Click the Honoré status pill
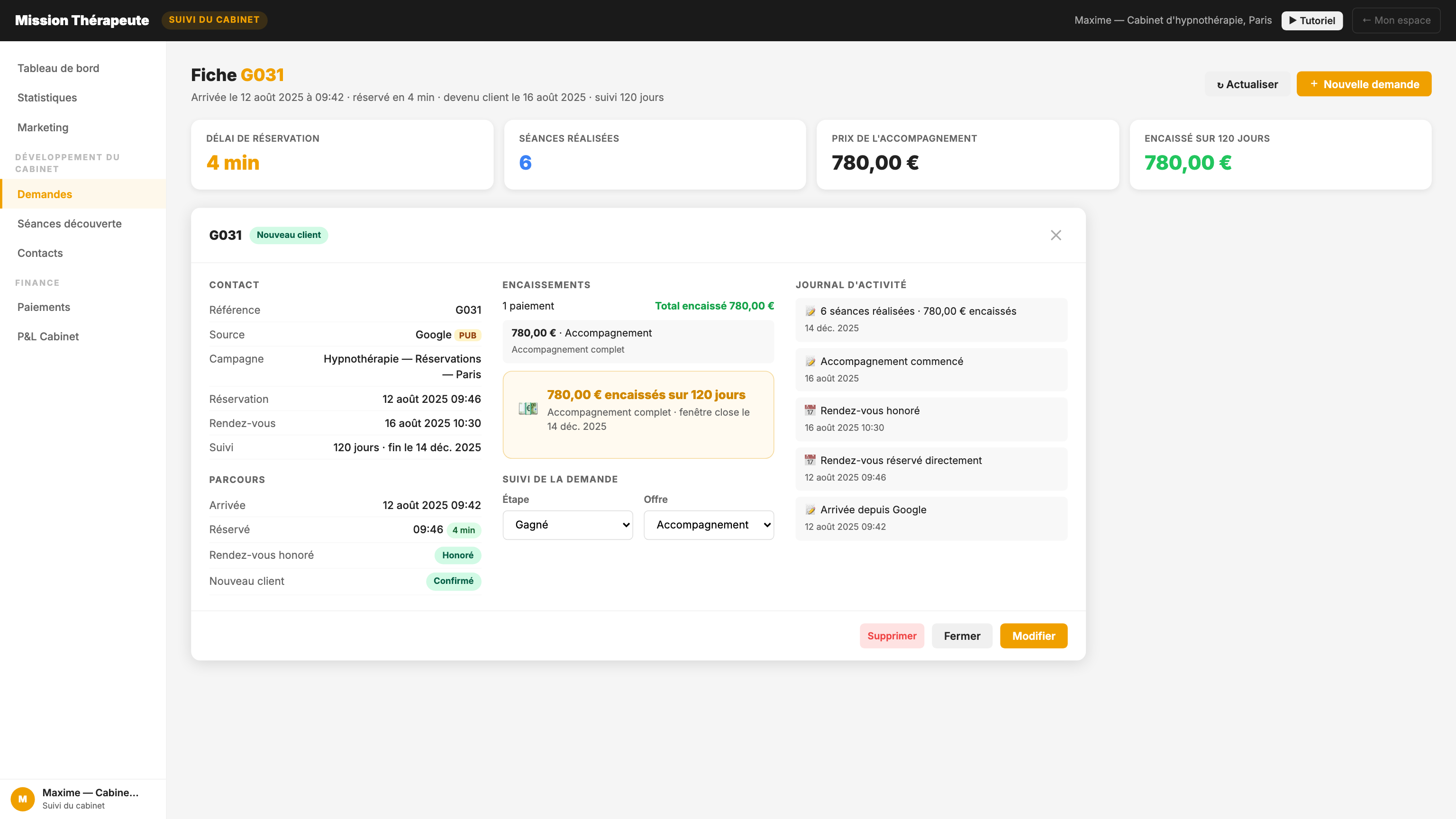This screenshot has height=819, width=1456. 458,555
